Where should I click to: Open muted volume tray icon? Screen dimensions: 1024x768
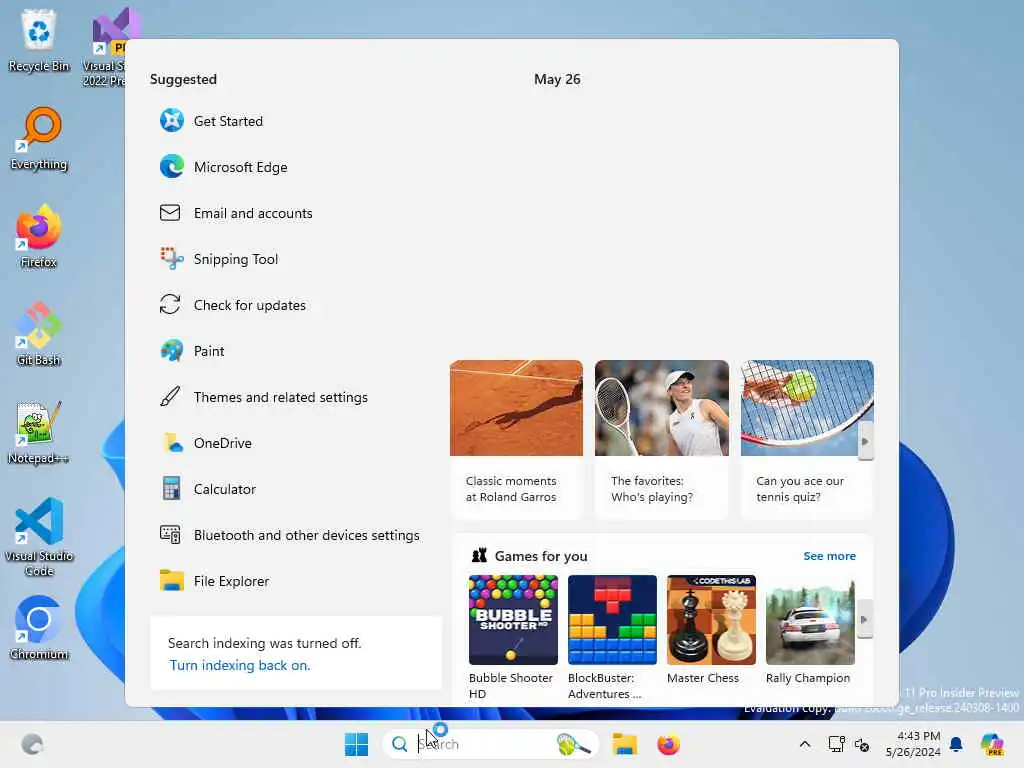(x=862, y=744)
